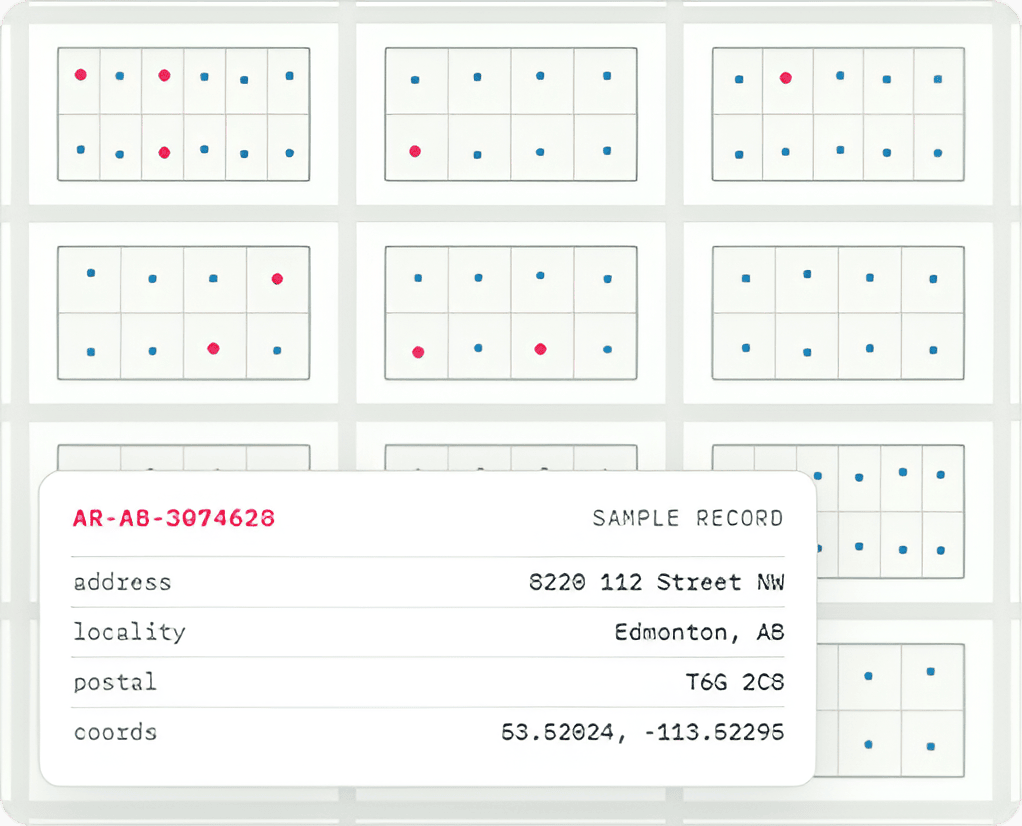This screenshot has height=826, width=1022.
Task: Click top-right red dot in middle-left panel
Action: click(277, 279)
